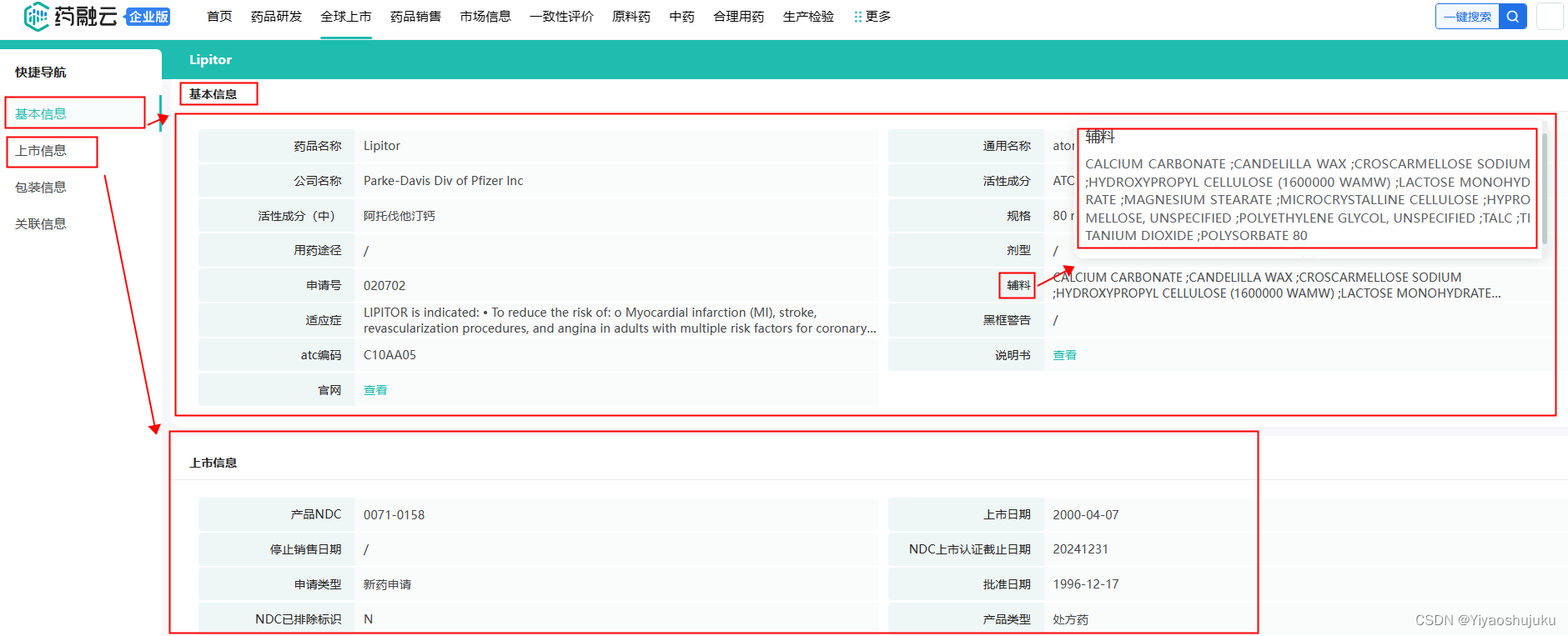Click the 申请类型 value 新药申请
The height and width of the screenshot is (636, 1568).
388,584
